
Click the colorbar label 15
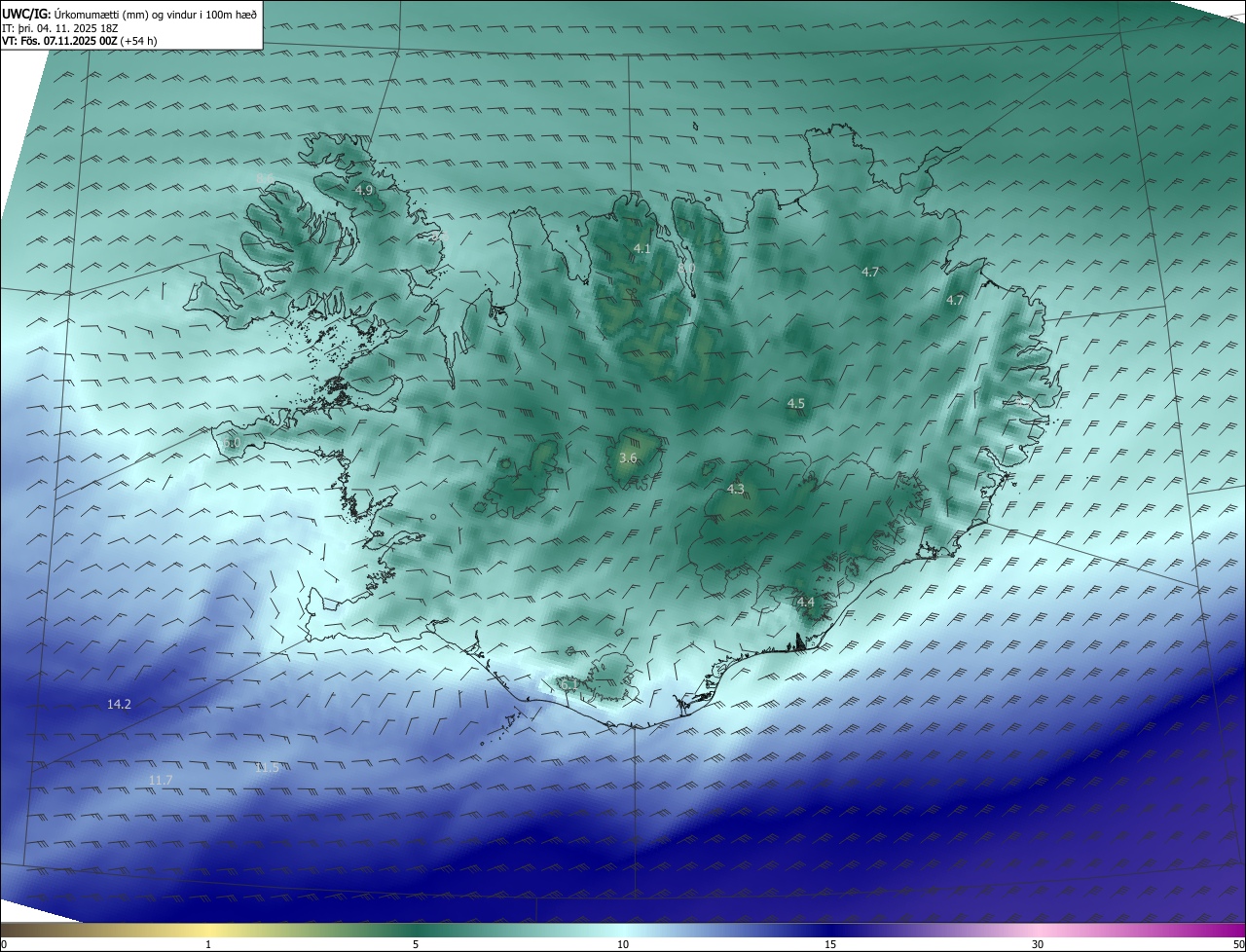830,944
